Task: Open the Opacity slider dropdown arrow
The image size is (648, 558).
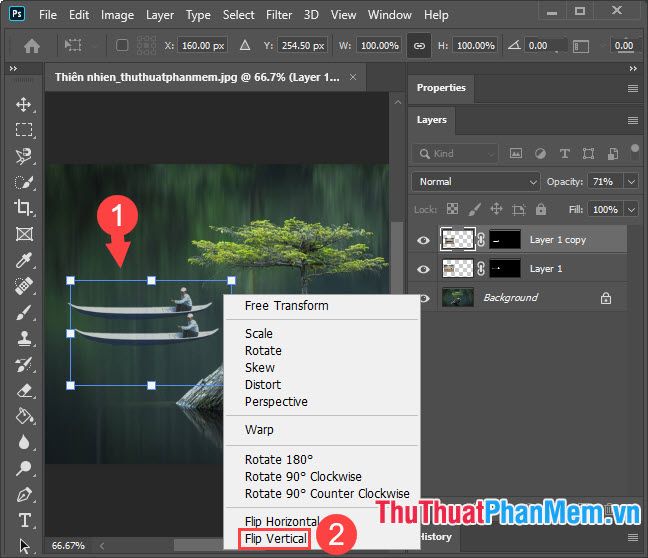Action: coord(631,182)
